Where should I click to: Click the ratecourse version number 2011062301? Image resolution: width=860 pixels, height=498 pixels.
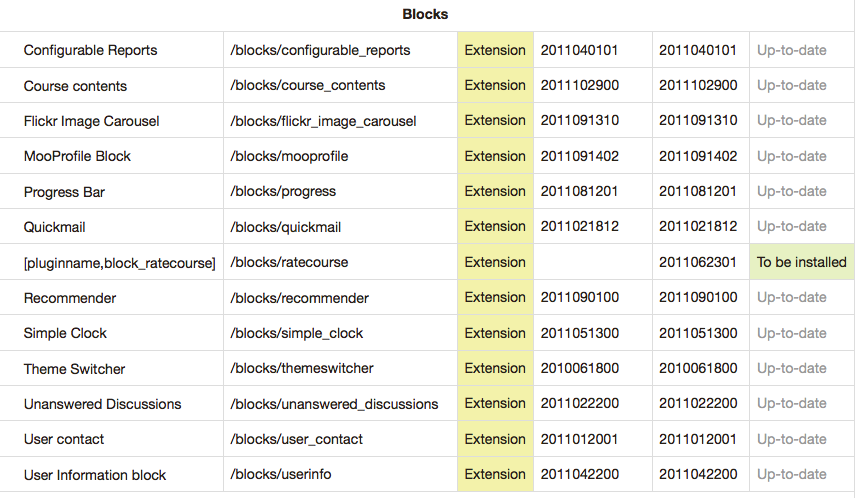coord(698,262)
